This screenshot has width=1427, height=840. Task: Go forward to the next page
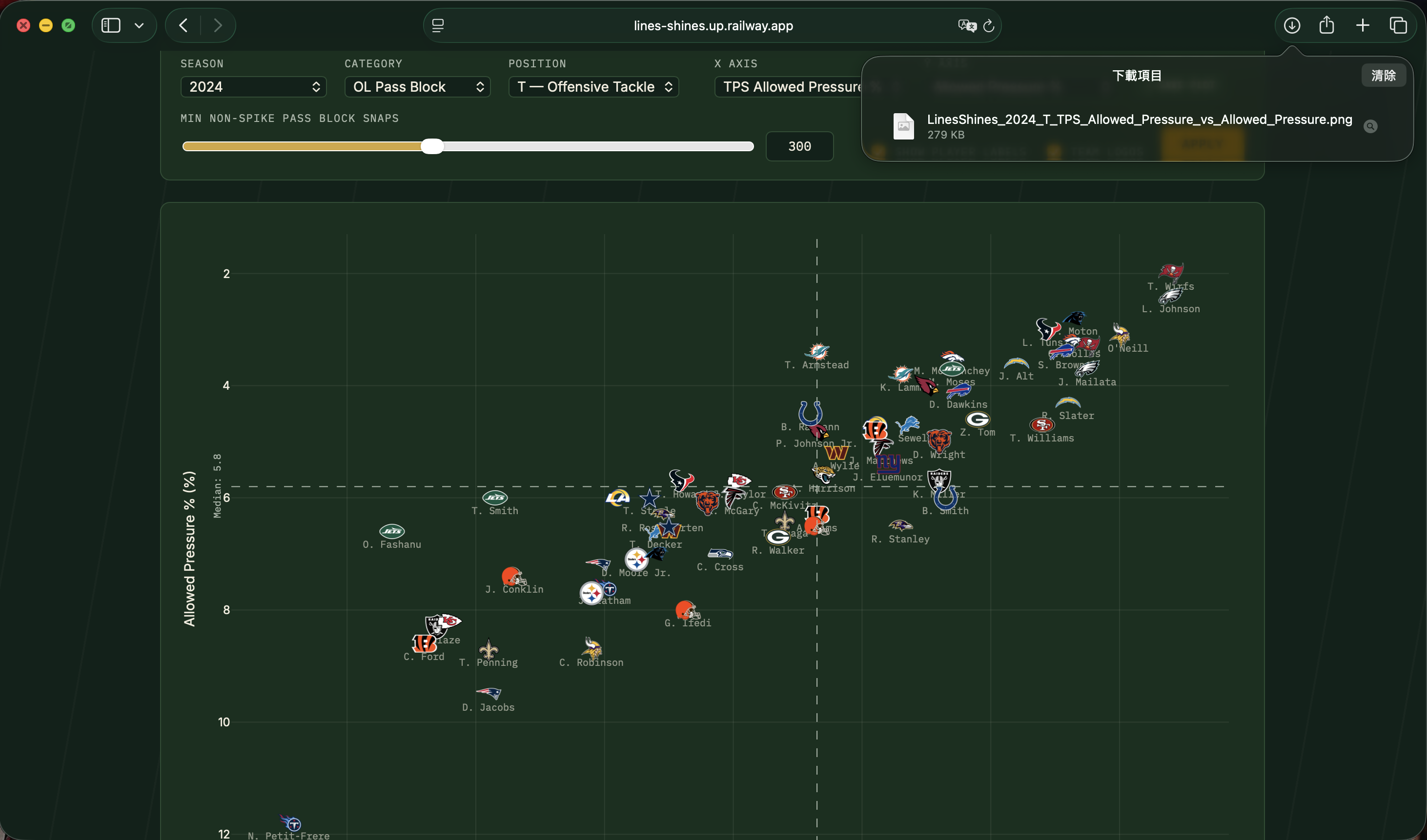[x=218, y=25]
